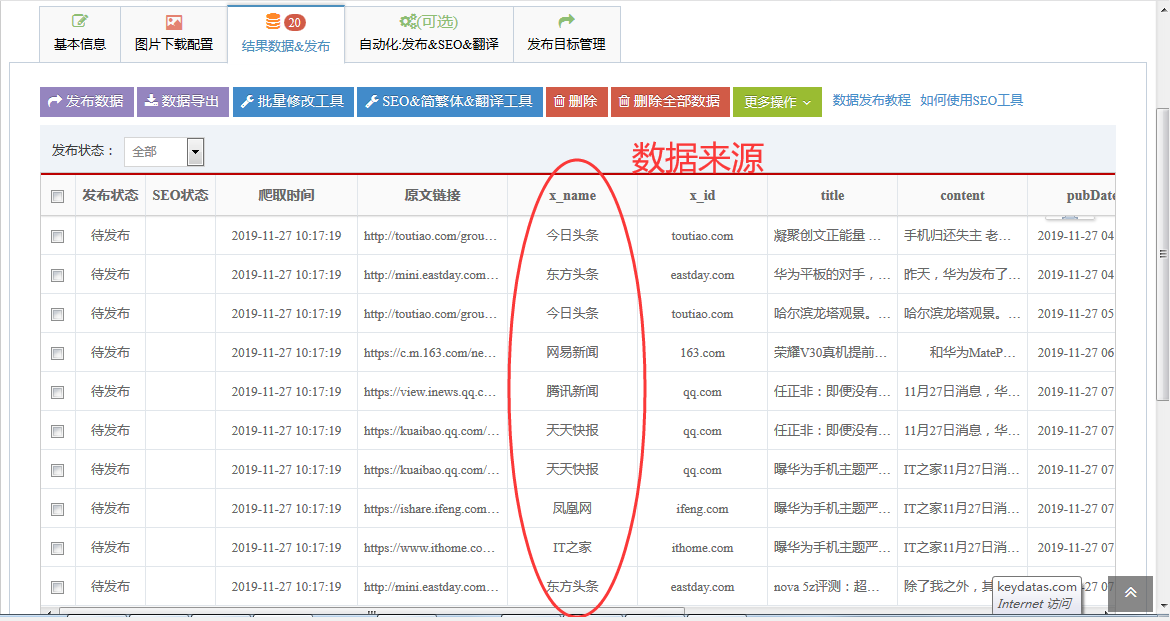Open the 批量修改工具 button
This screenshot has height=621, width=1170.
[292, 102]
